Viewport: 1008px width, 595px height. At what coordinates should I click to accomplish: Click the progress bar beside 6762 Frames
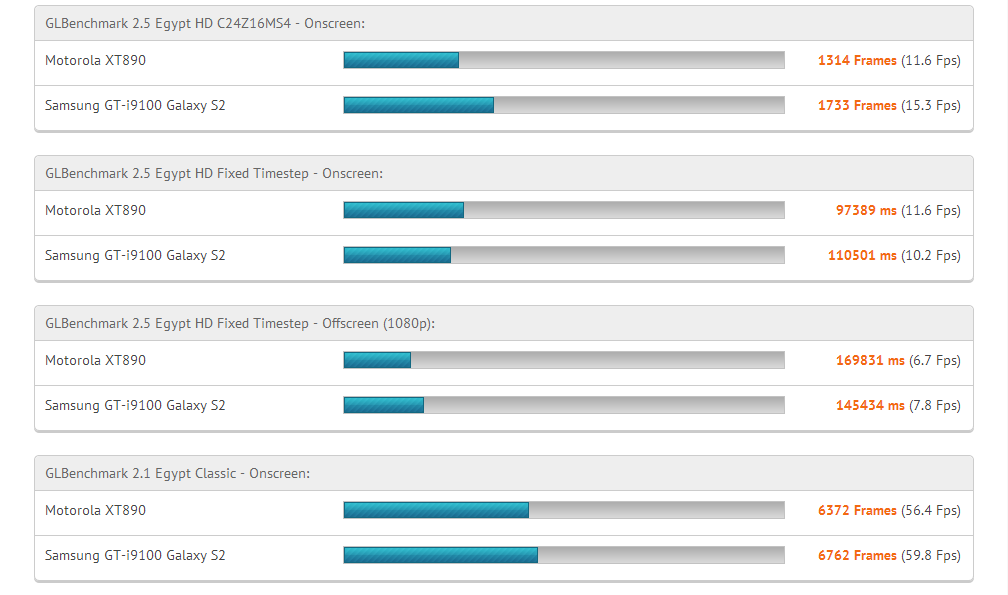[x=564, y=555]
